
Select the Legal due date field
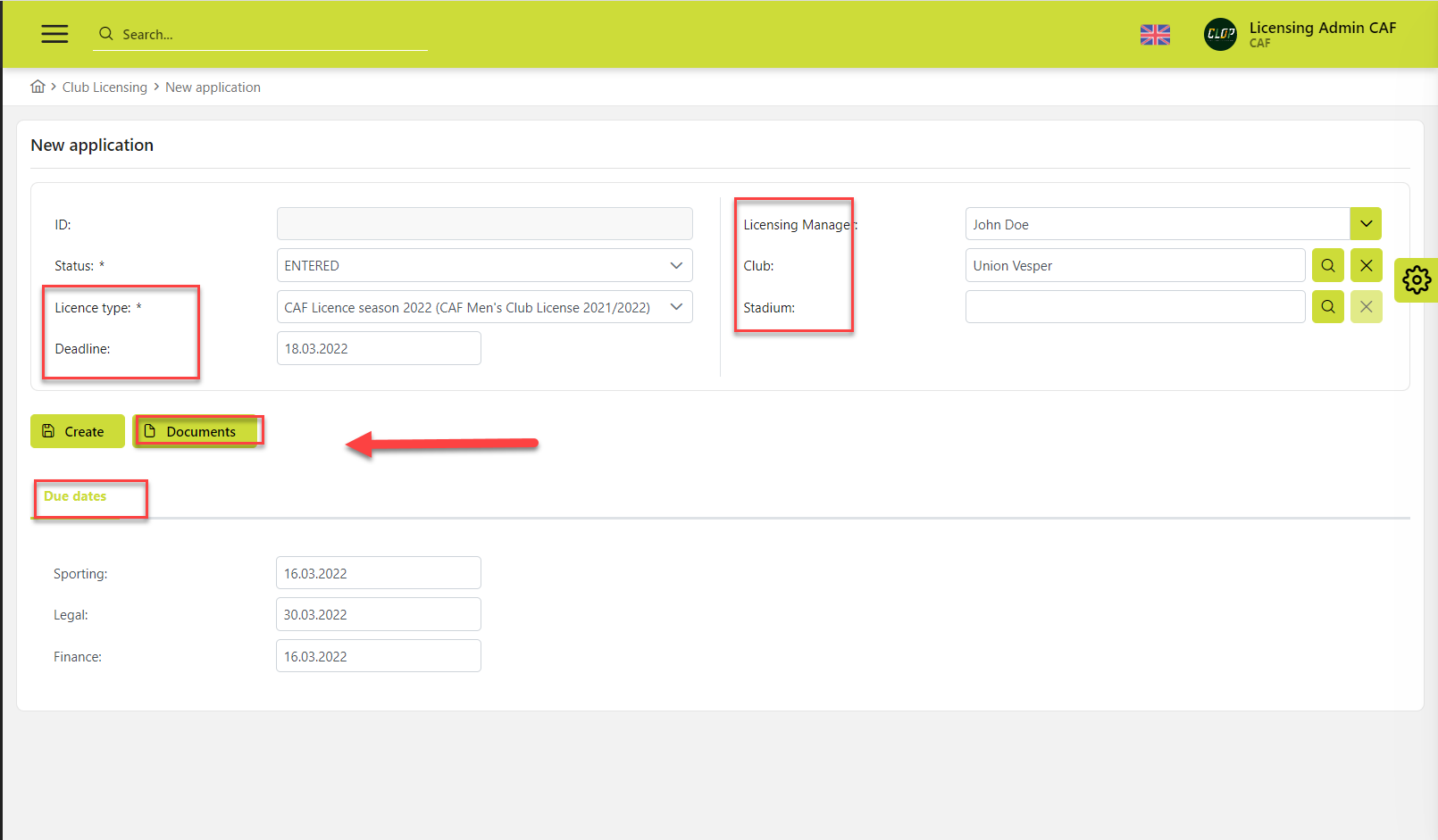click(378, 615)
